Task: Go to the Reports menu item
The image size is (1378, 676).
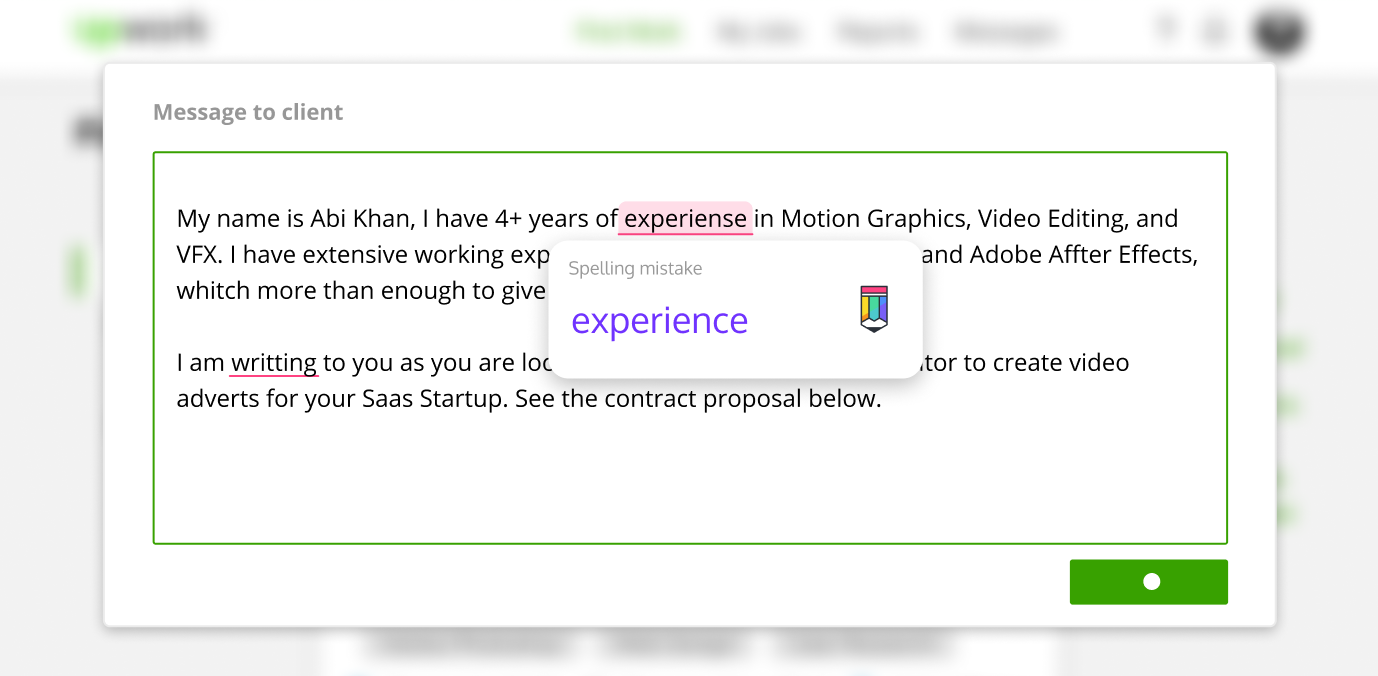Action: 877,32
